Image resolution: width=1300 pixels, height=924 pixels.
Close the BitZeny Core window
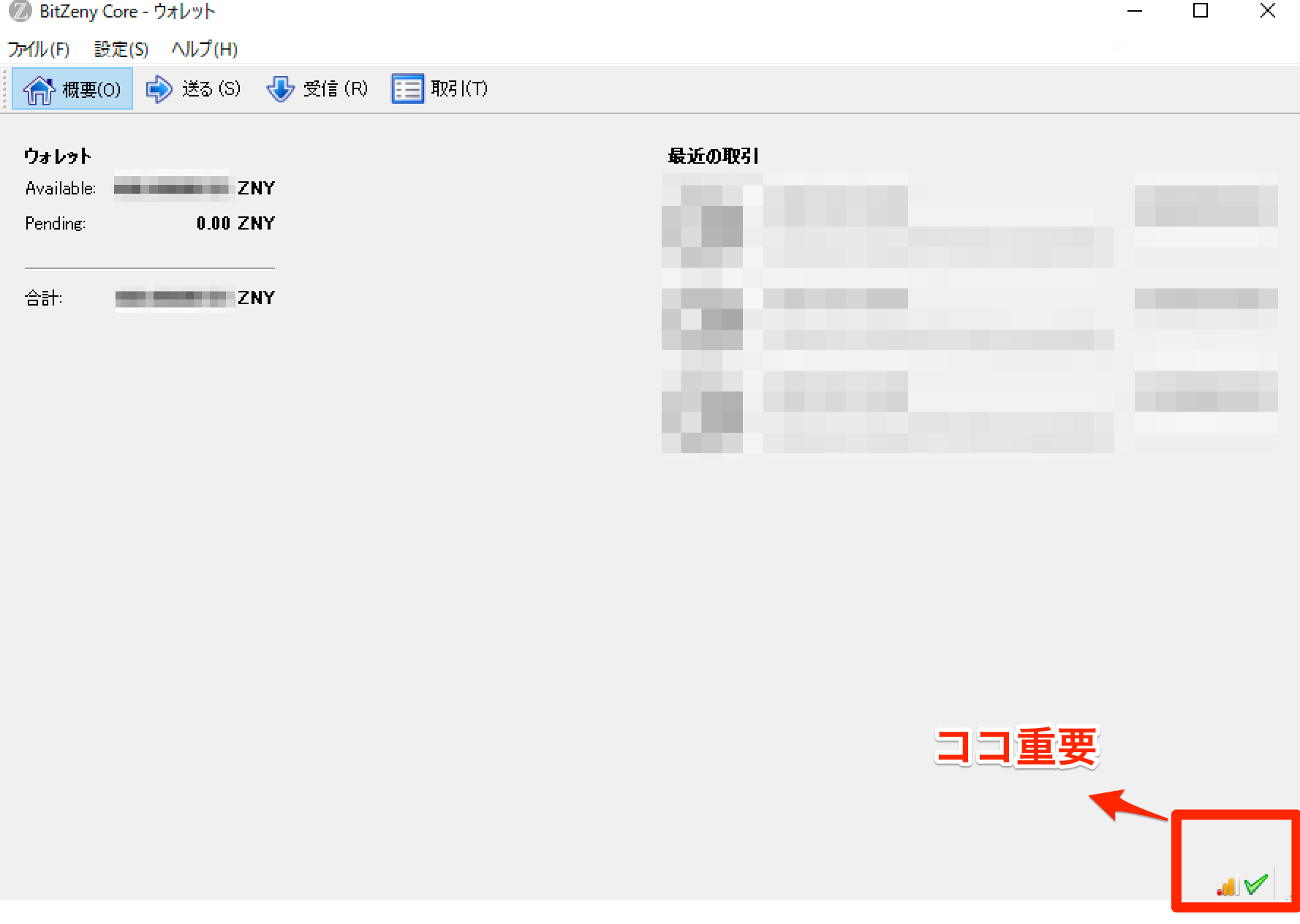pyautogui.click(x=1267, y=11)
